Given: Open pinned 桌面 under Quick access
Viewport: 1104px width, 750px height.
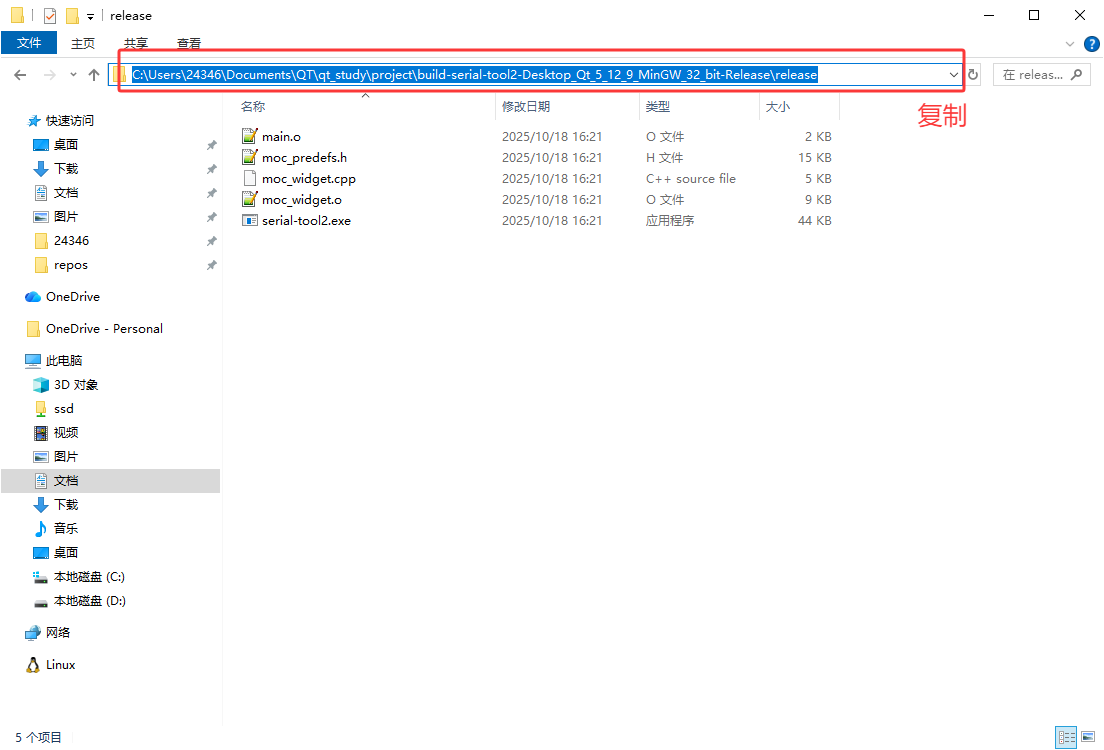Looking at the screenshot, I should click(66, 144).
